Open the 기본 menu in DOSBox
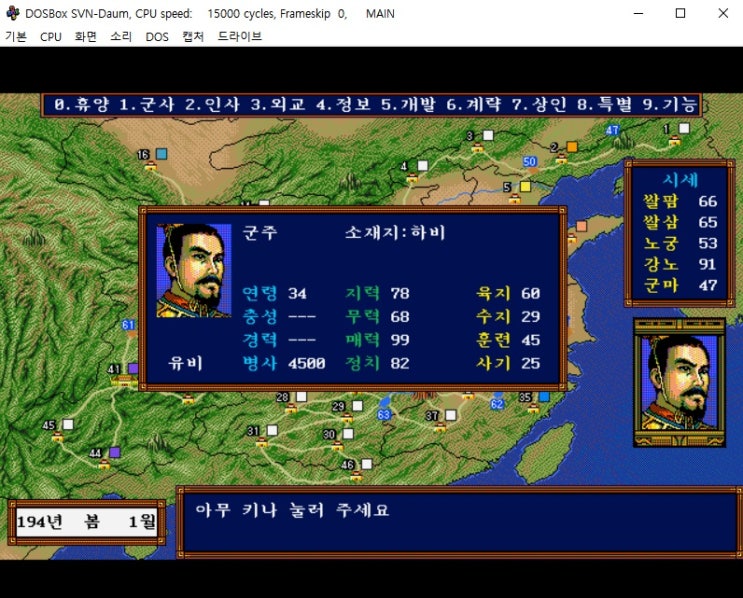This screenshot has height=598, width=743. tap(16, 36)
